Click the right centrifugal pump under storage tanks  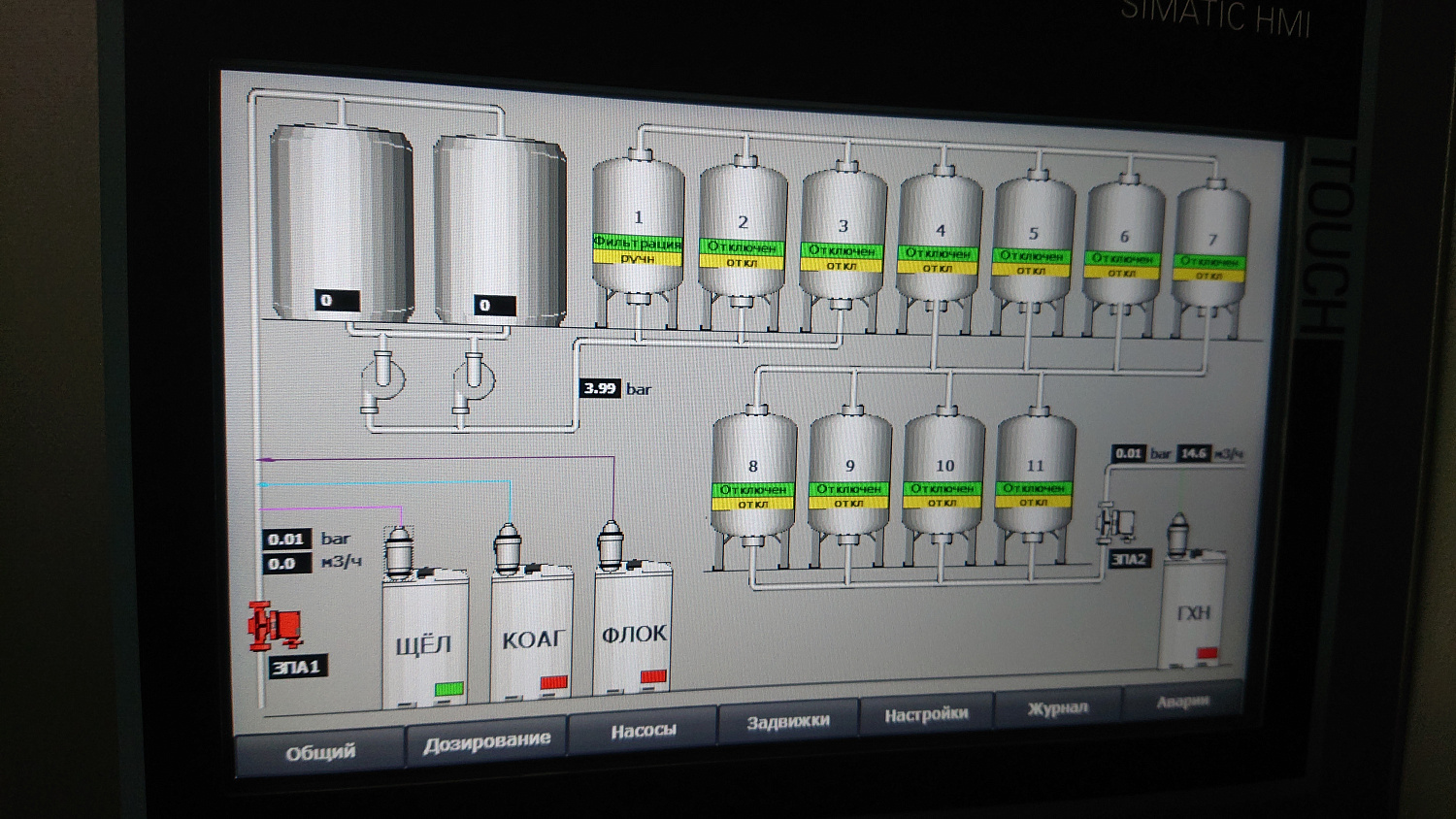[x=471, y=378]
